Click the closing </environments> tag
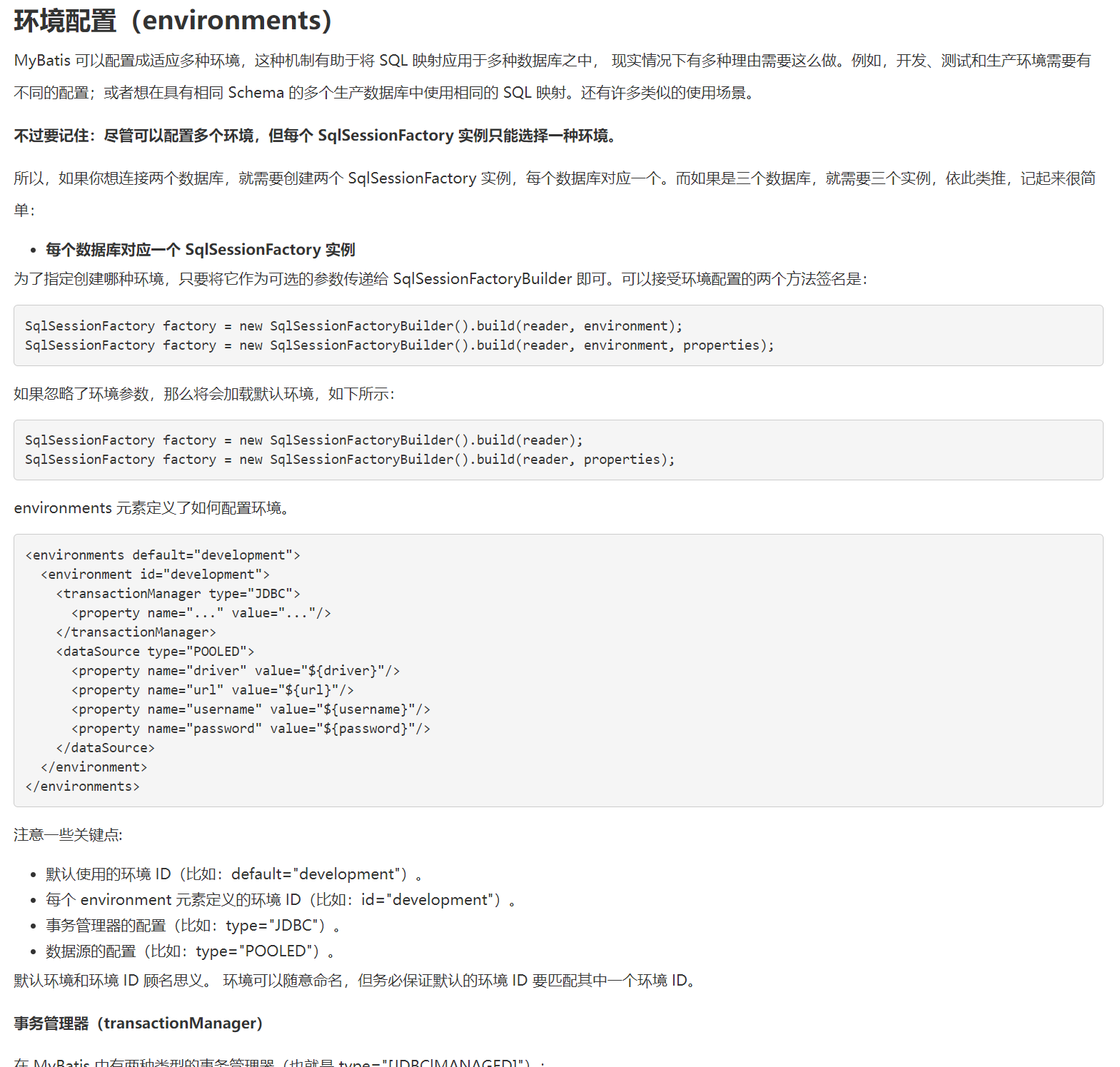Screen dimensions: 1120x1067 (82, 787)
